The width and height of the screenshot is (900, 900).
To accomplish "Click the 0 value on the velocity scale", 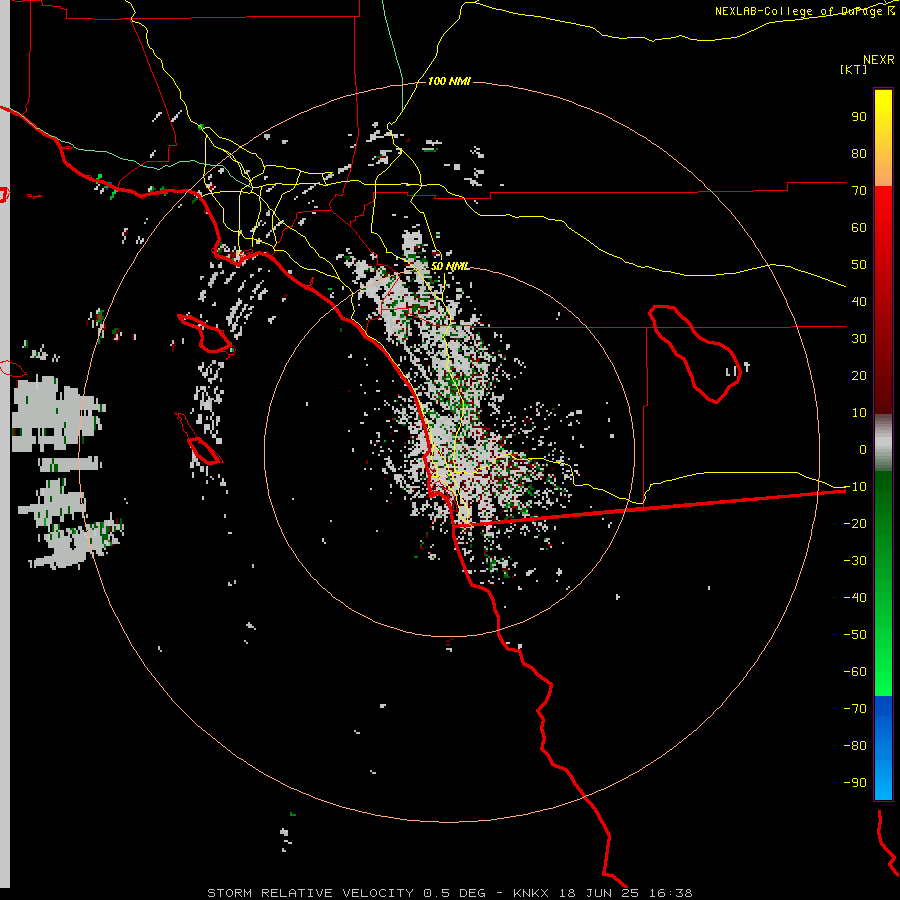I will tap(863, 449).
